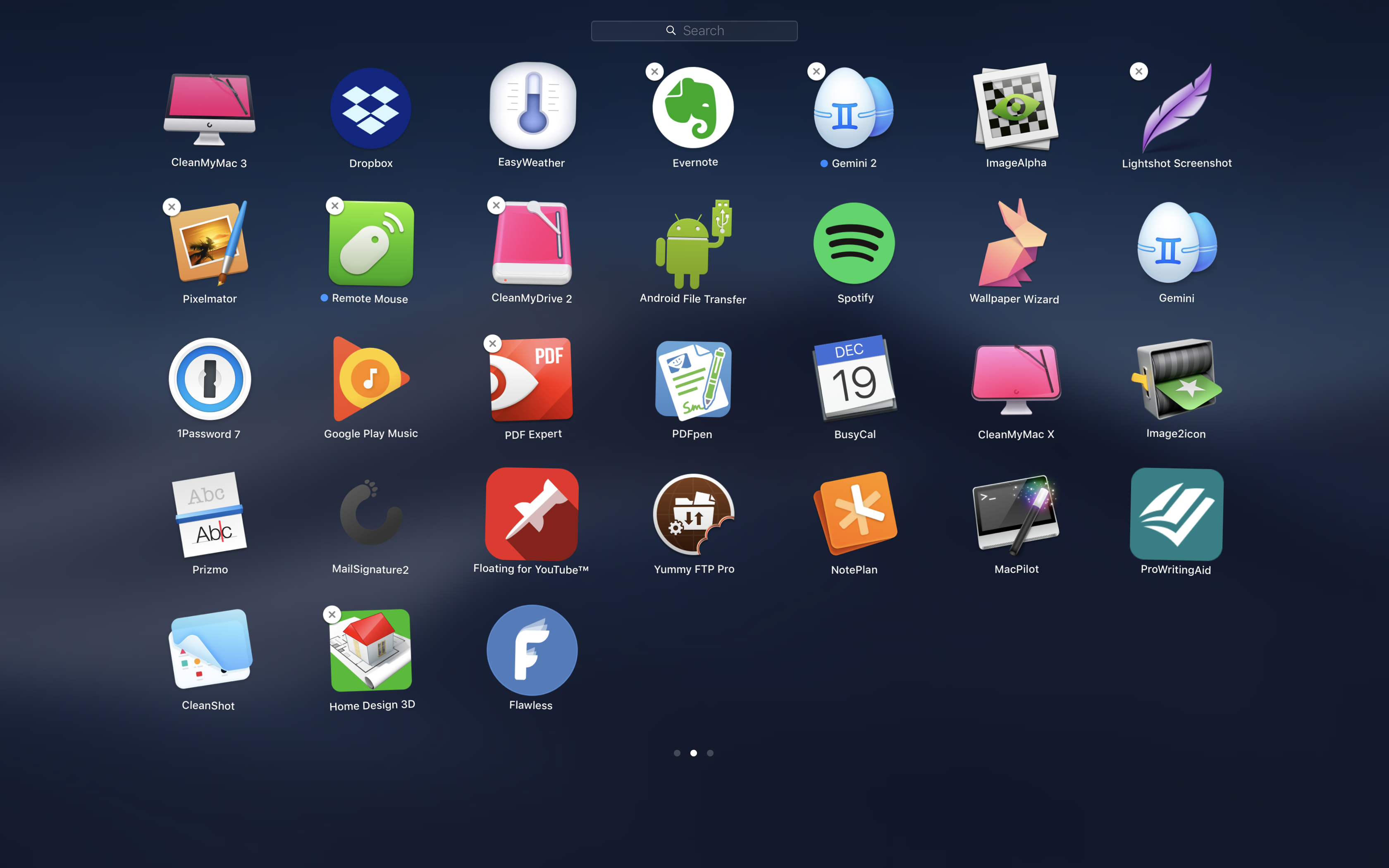Screen dimensions: 1389x868
Task: Navigate to next Launchpad page
Action: [711, 752]
